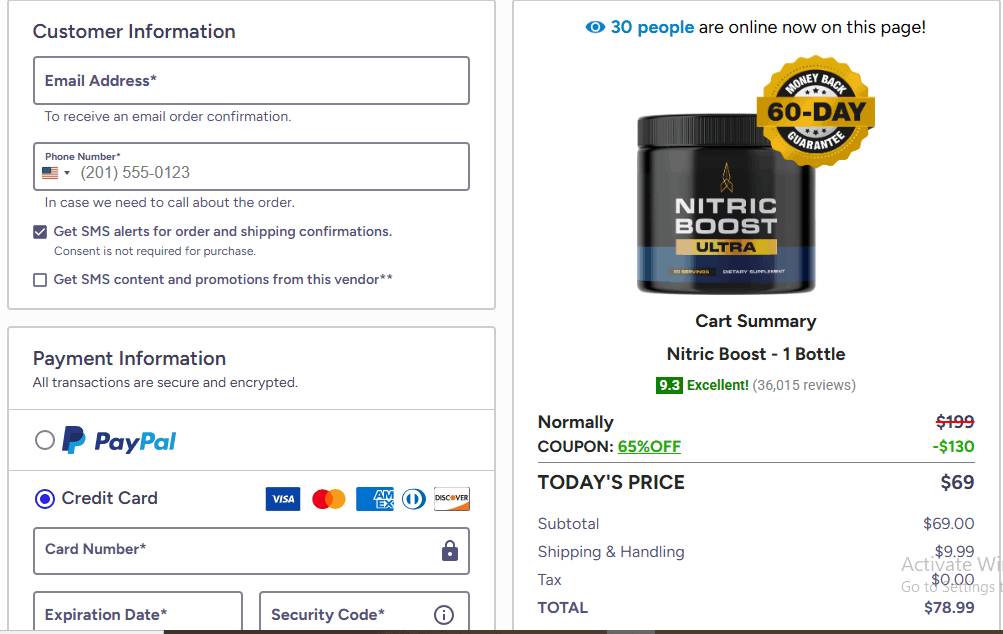Click the eye icon next to 30 people
Screen dimensions: 1003x634
click(x=596, y=27)
